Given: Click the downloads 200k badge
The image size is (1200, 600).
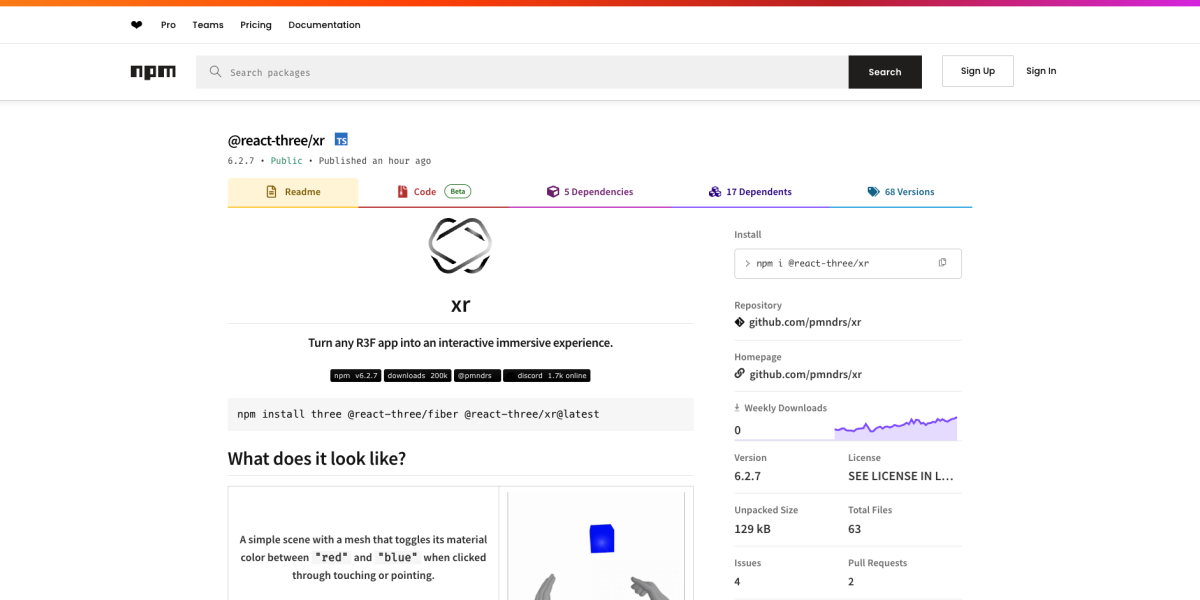Looking at the screenshot, I should [417, 376].
